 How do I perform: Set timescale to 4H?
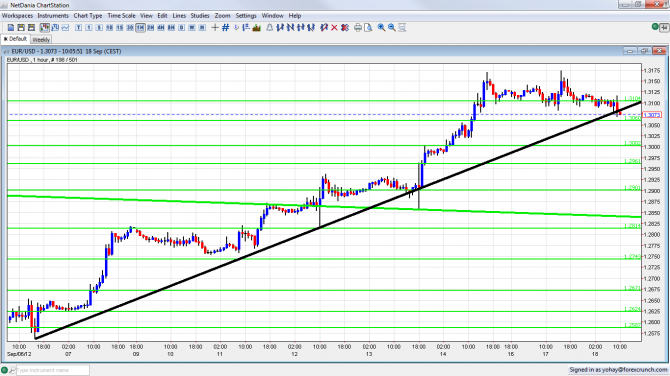[161, 27]
